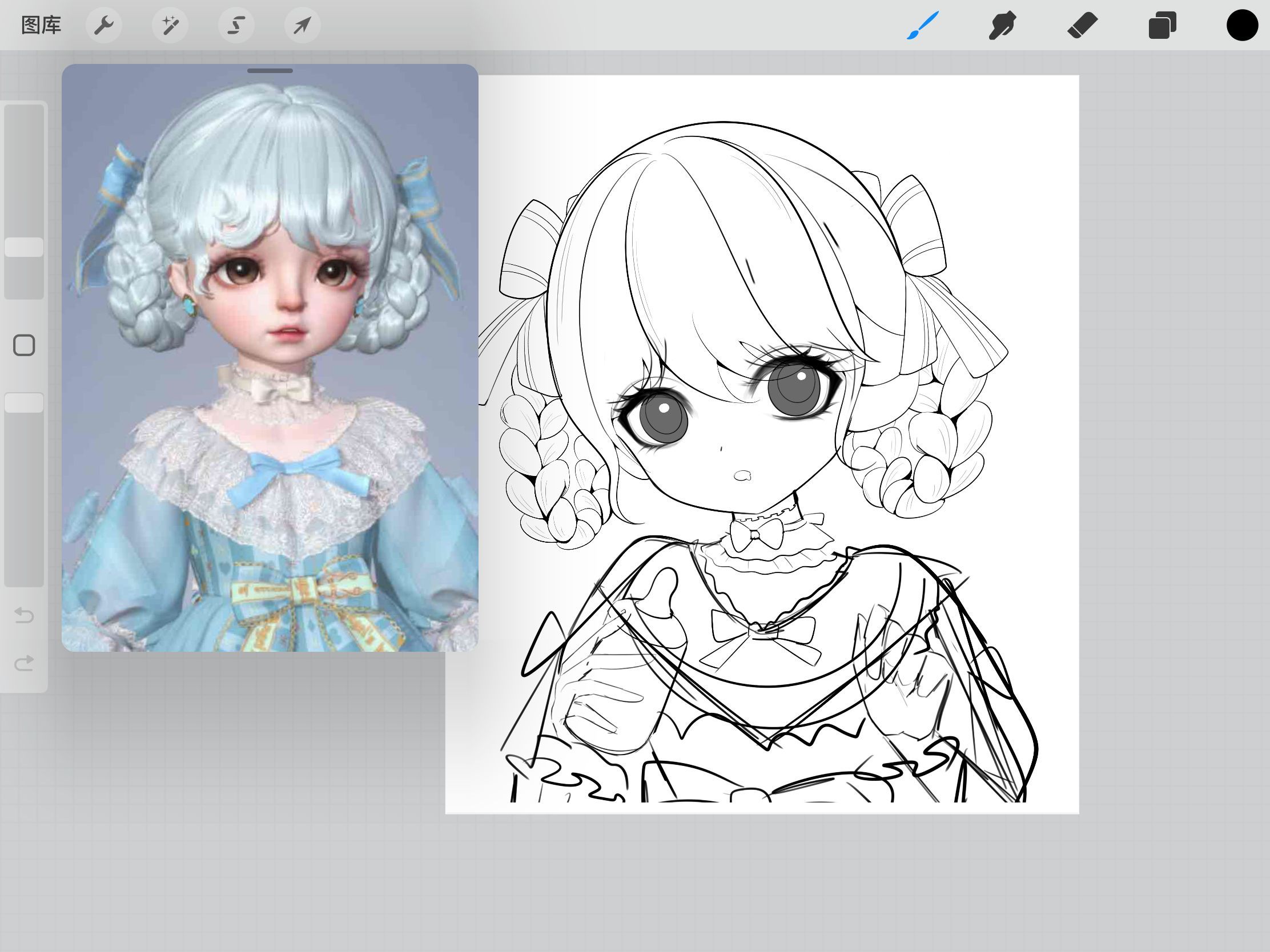Redo the last undone action
This screenshot has width=1270, height=952.
pos(24,663)
